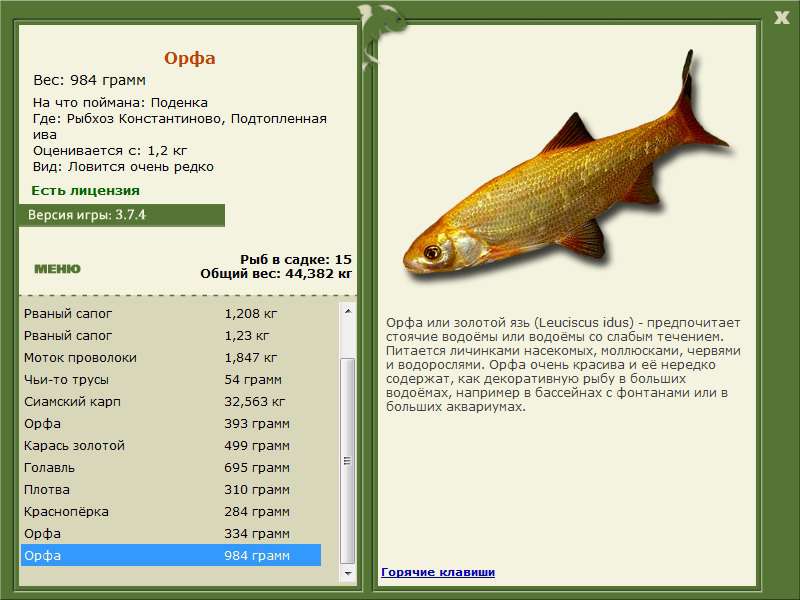Select the Краснопёрка entry

[x=170, y=512]
